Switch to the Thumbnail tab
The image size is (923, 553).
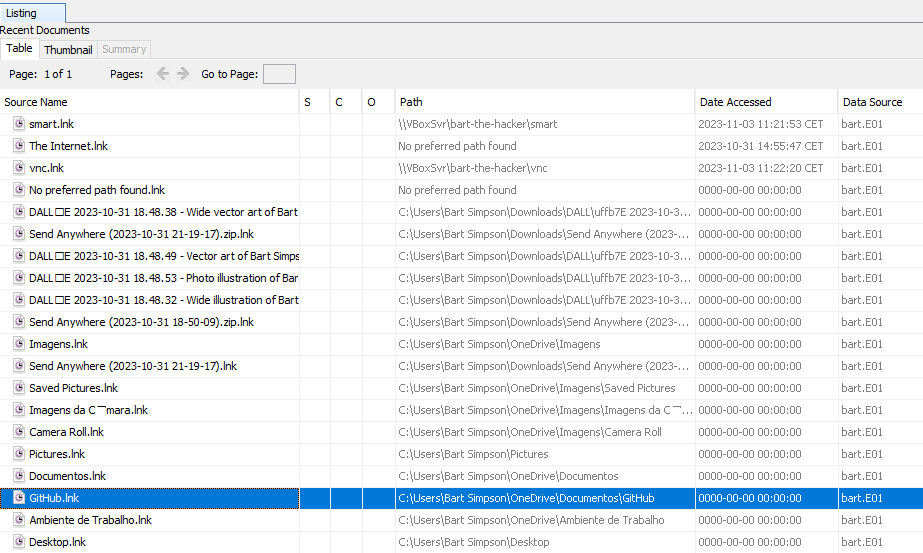tap(68, 49)
